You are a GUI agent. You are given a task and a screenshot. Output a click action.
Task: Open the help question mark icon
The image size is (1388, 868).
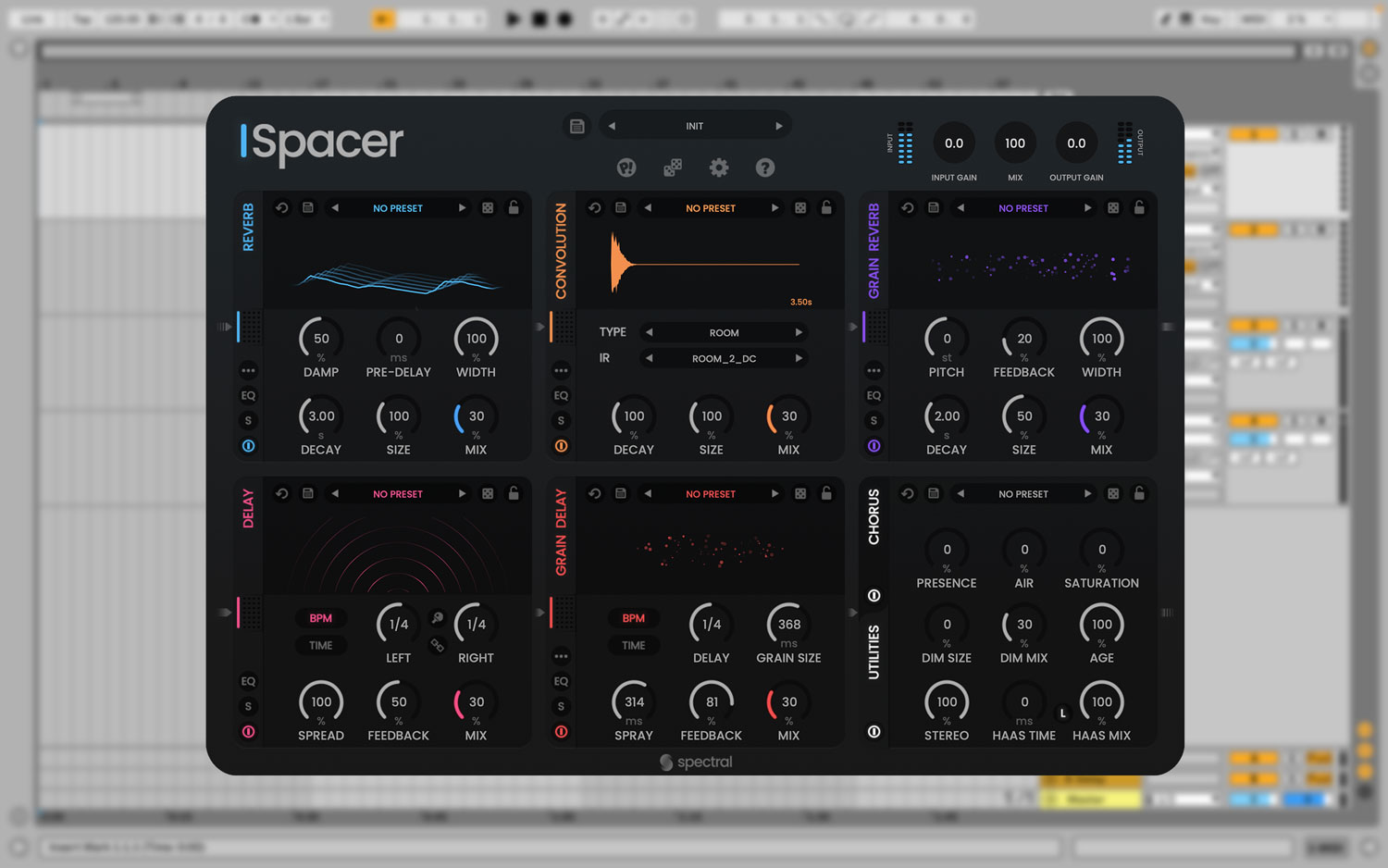pyautogui.click(x=765, y=167)
